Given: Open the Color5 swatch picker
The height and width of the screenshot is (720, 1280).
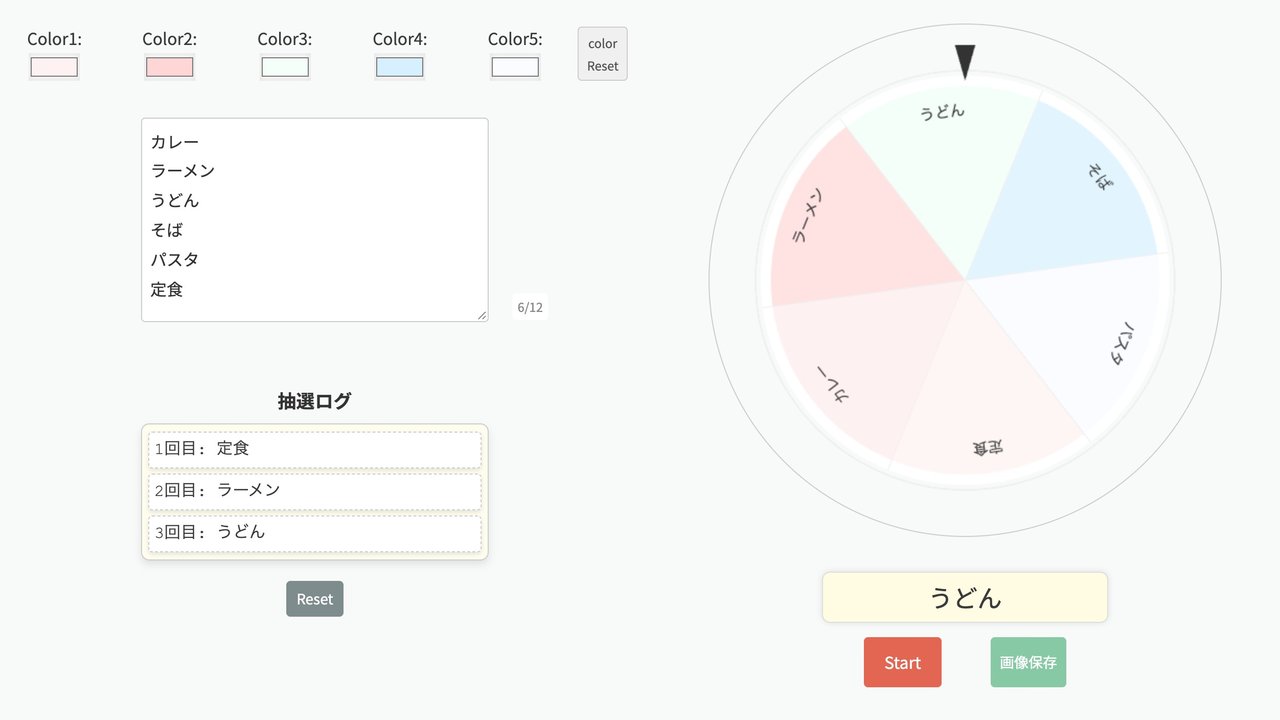Looking at the screenshot, I should pyautogui.click(x=515, y=67).
